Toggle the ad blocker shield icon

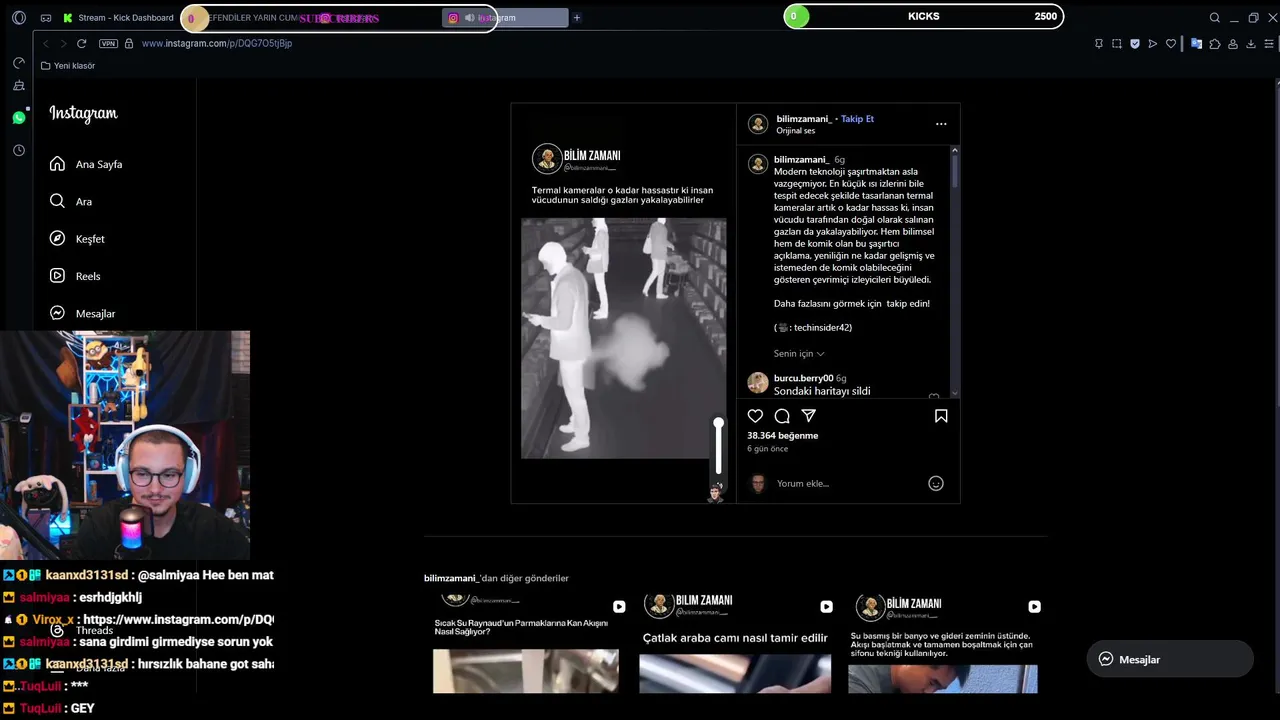coord(1135,44)
